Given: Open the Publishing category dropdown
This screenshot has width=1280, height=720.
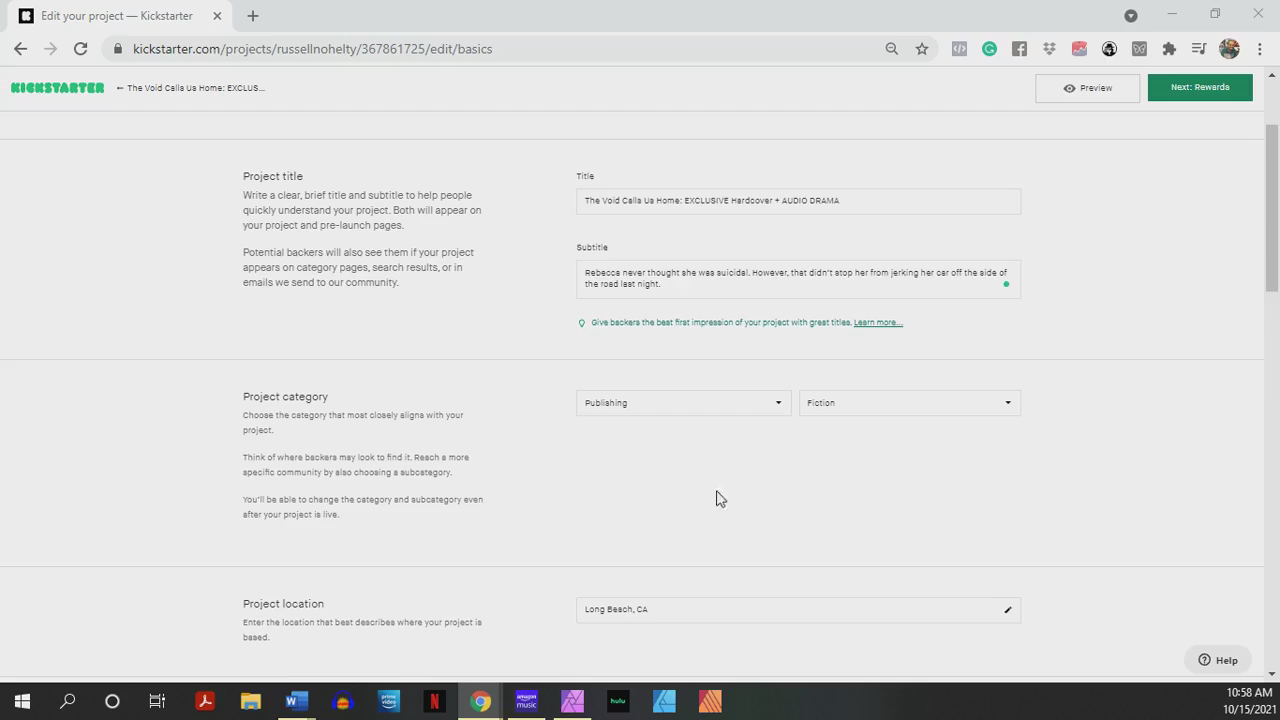Looking at the screenshot, I should (683, 403).
